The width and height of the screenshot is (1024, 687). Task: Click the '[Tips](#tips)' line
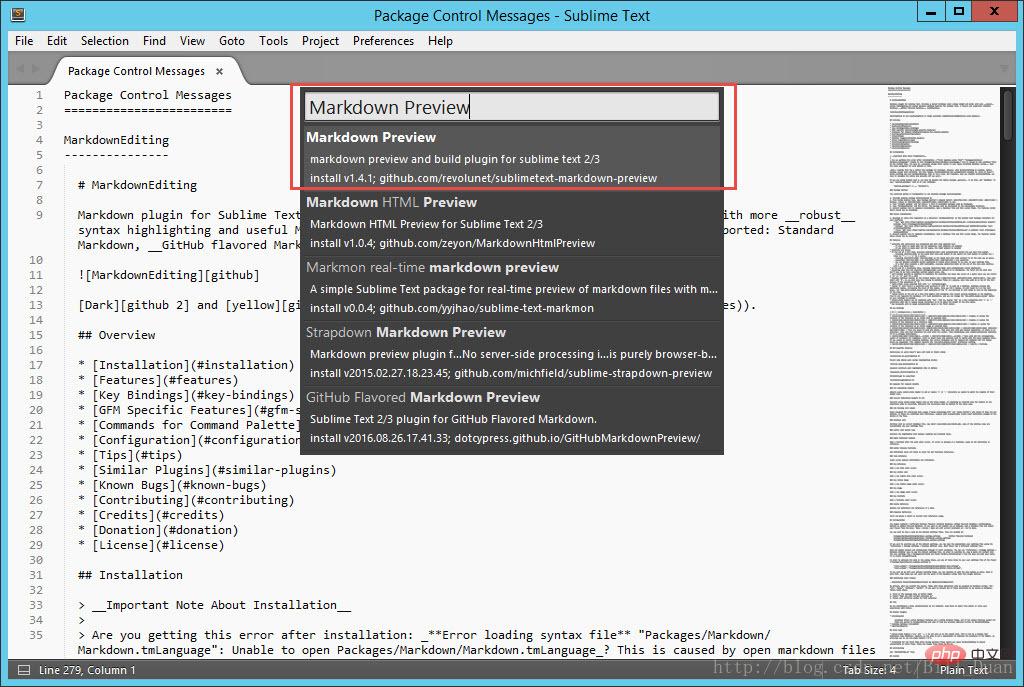click(x=130, y=455)
